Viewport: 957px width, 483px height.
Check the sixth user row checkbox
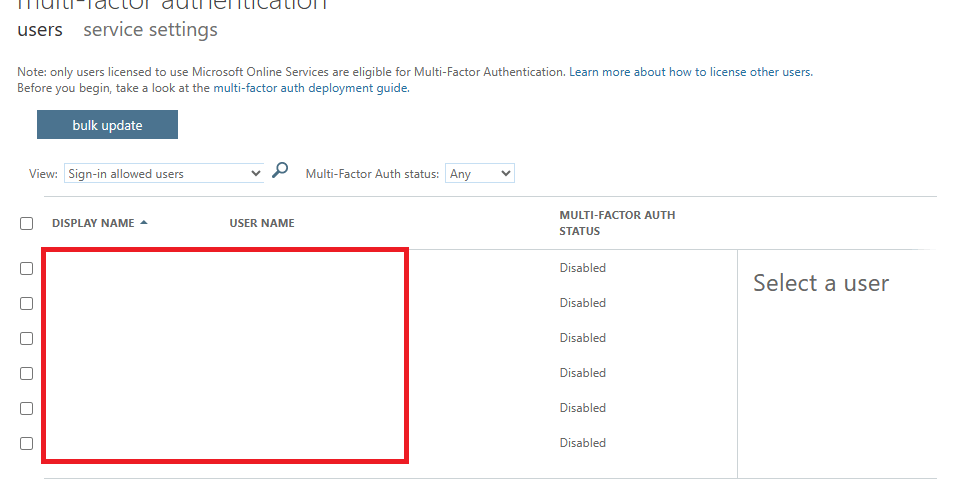pos(26,443)
